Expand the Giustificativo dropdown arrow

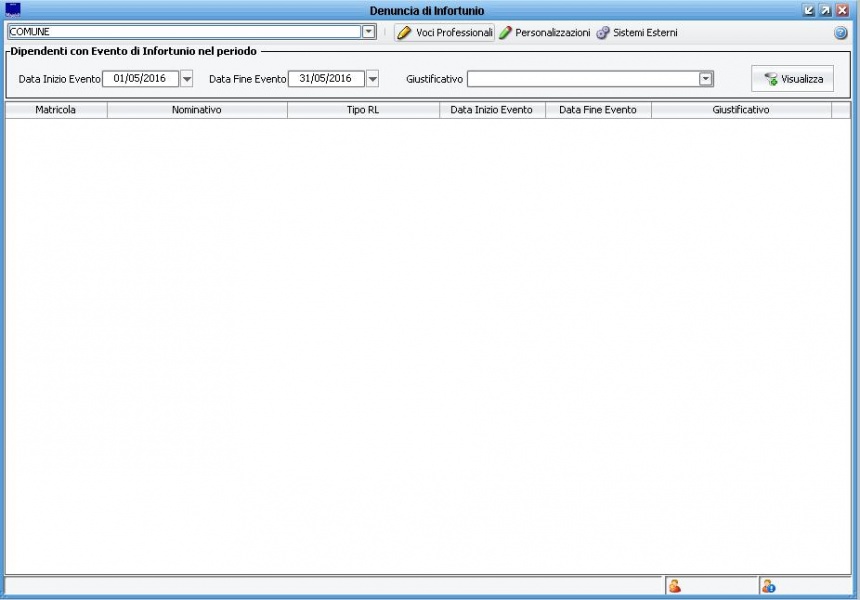[x=706, y=79]
